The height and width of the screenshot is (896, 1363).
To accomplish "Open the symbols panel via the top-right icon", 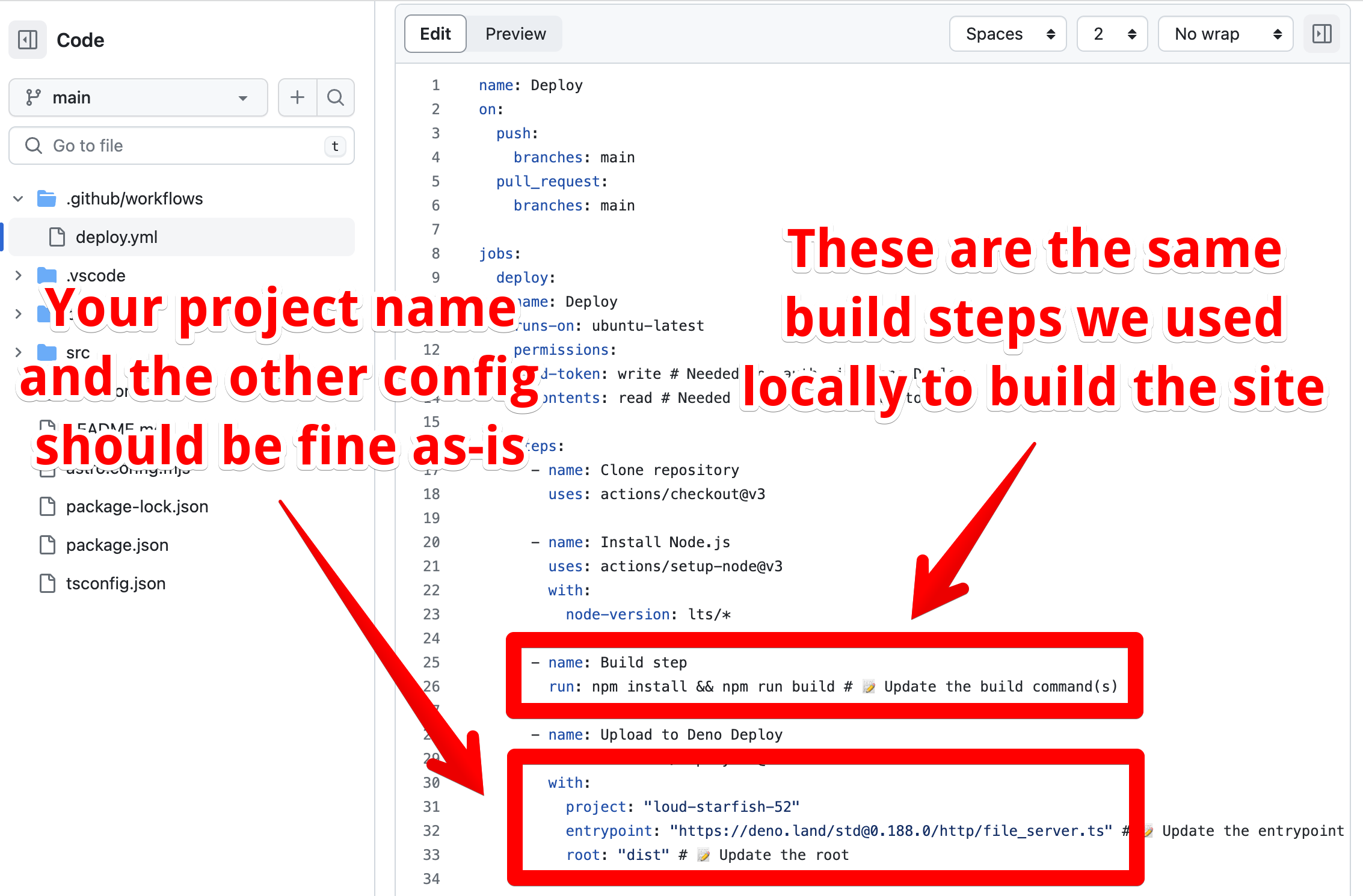I will tap(1321, 34).
